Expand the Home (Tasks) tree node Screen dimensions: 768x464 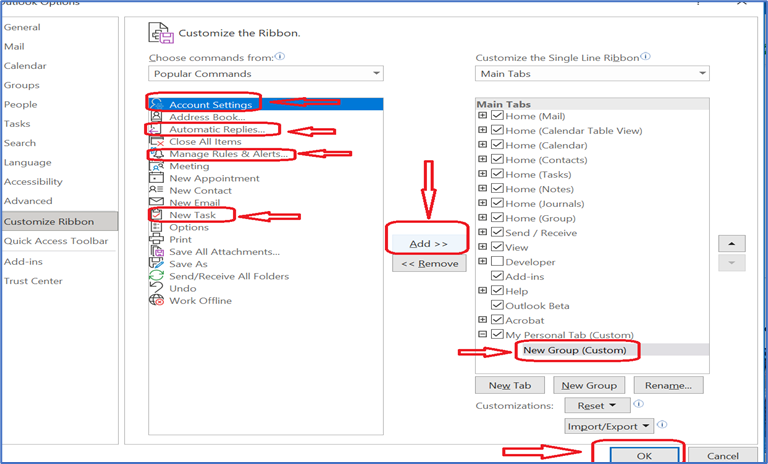(482, 173)
